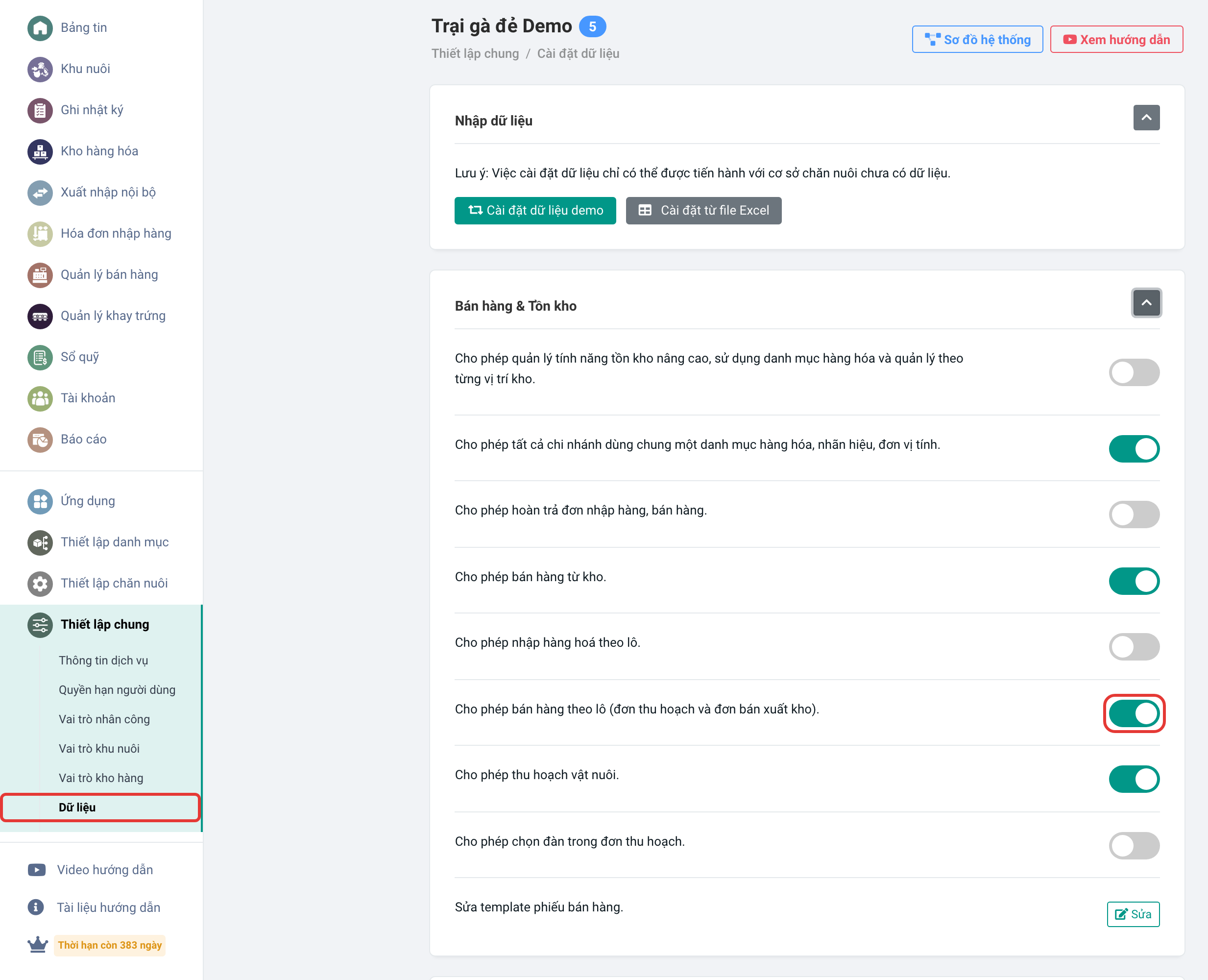This screenshot has width=1208, height=980.
Task: Switch off bán hàng theo lô toggle
Action: [1134, 713]
